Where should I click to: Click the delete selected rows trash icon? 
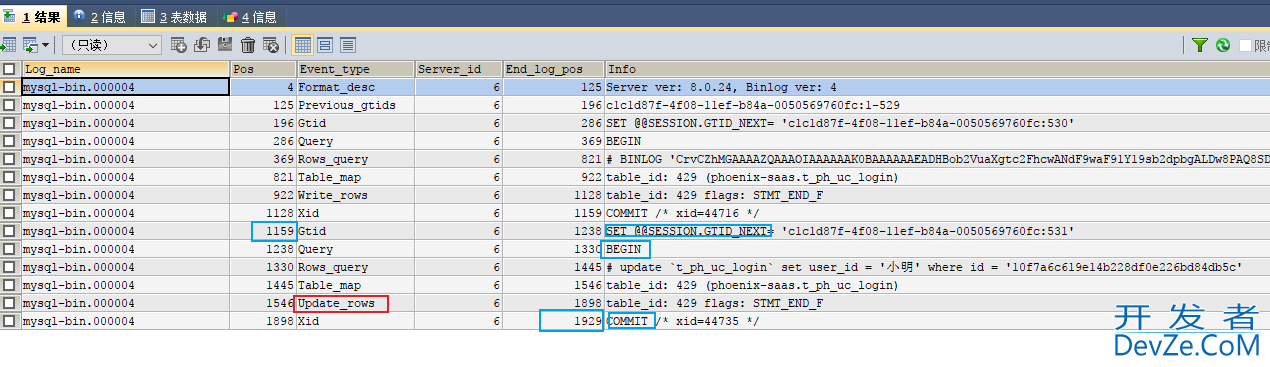coord(248,45)
